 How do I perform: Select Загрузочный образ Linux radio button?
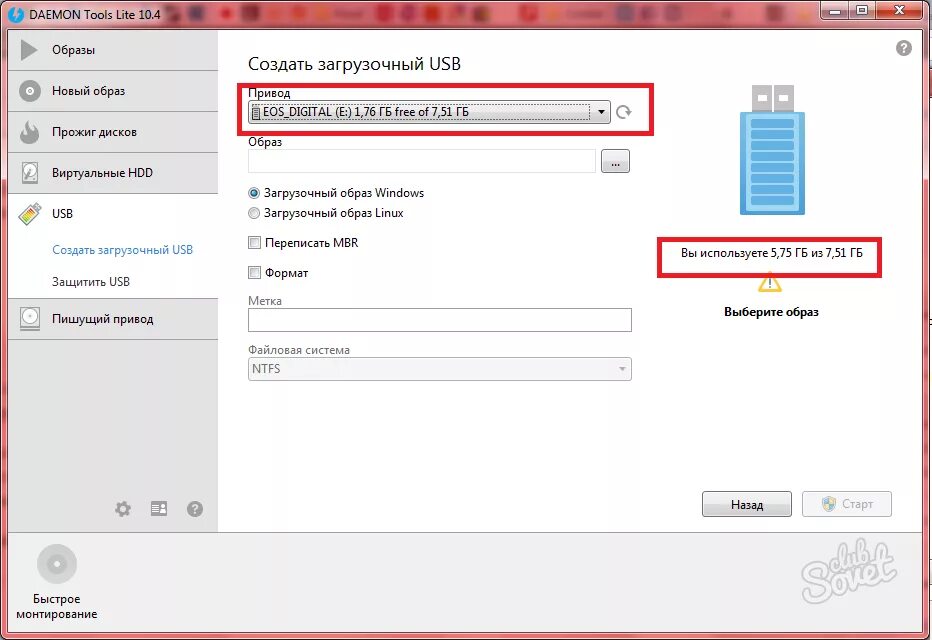coord(254,213)
